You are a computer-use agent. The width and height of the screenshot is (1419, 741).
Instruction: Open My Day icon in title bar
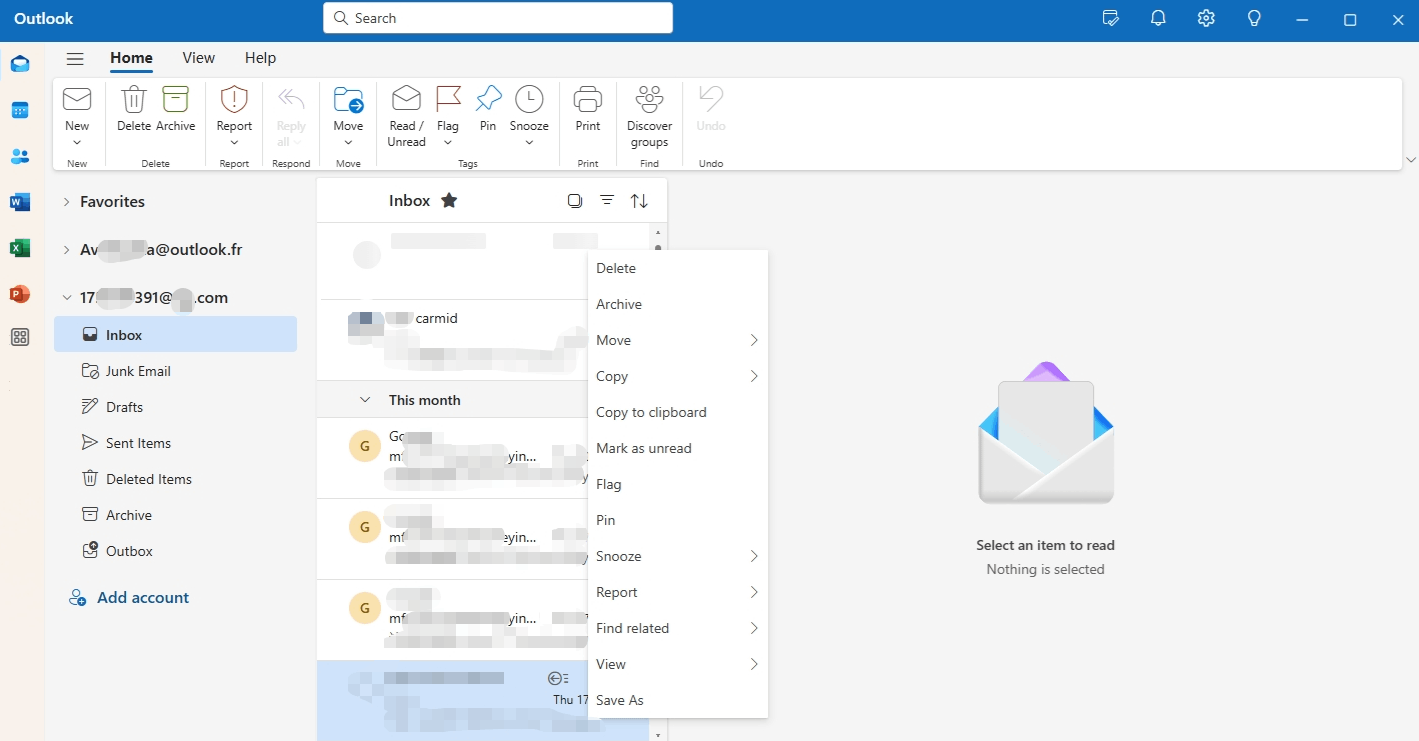click(x=1110, y=18)
